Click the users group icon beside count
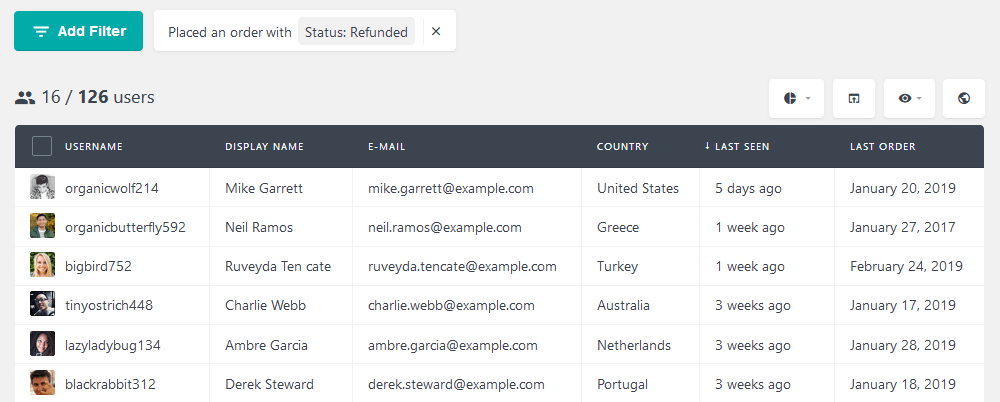1000x402 pixels. click(25, 98)
